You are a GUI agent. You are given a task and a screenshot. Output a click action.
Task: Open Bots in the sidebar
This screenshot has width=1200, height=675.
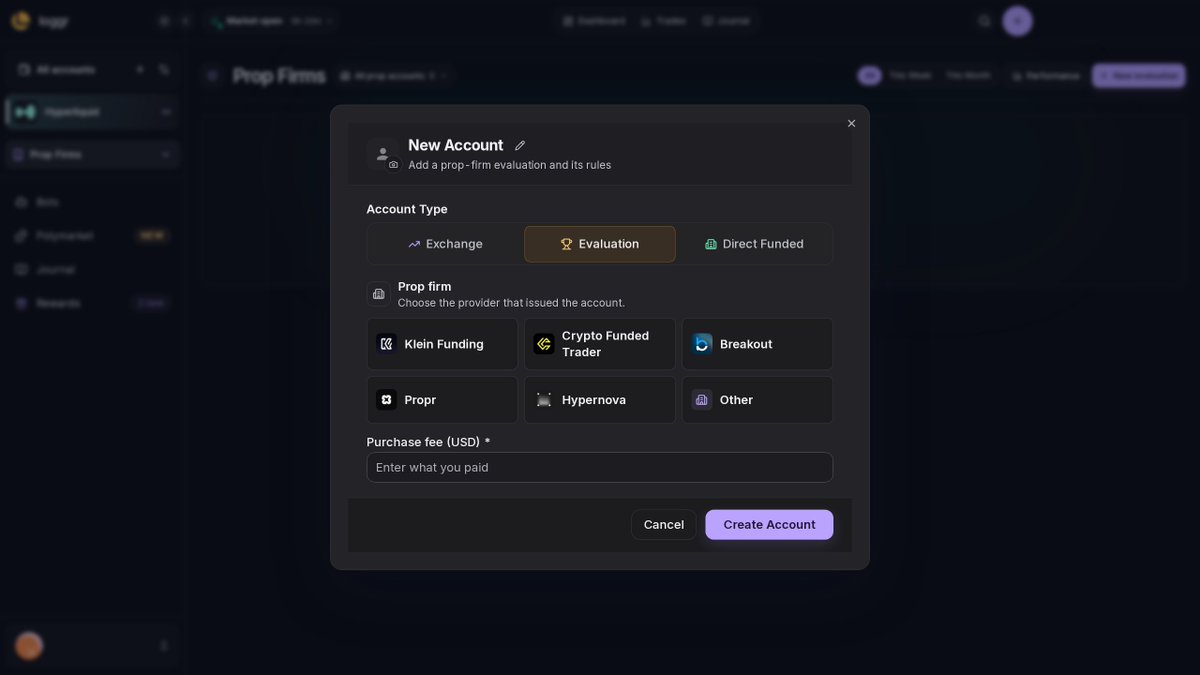tap(92, 202)
